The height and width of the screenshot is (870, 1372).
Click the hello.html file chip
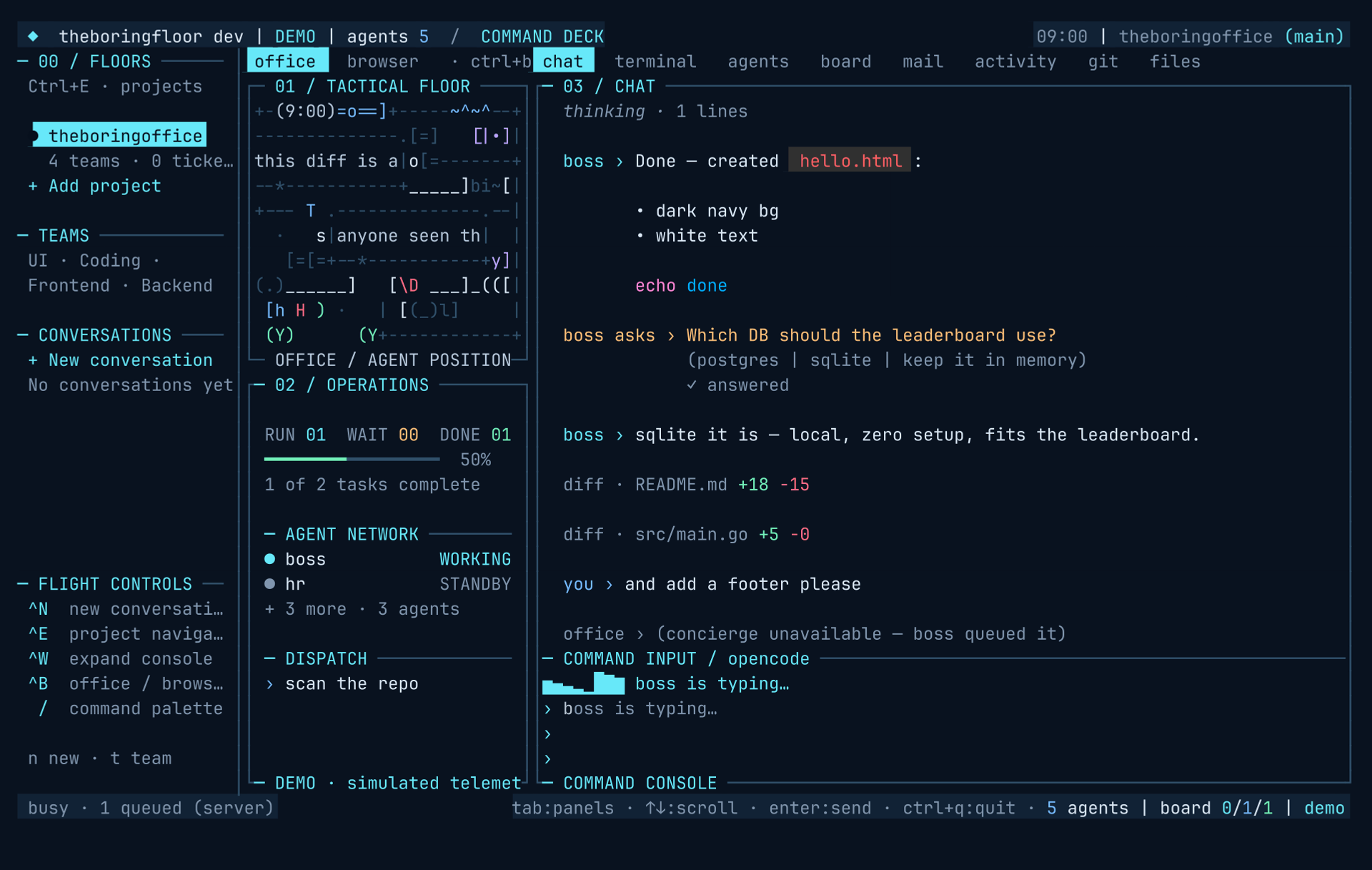850,161
